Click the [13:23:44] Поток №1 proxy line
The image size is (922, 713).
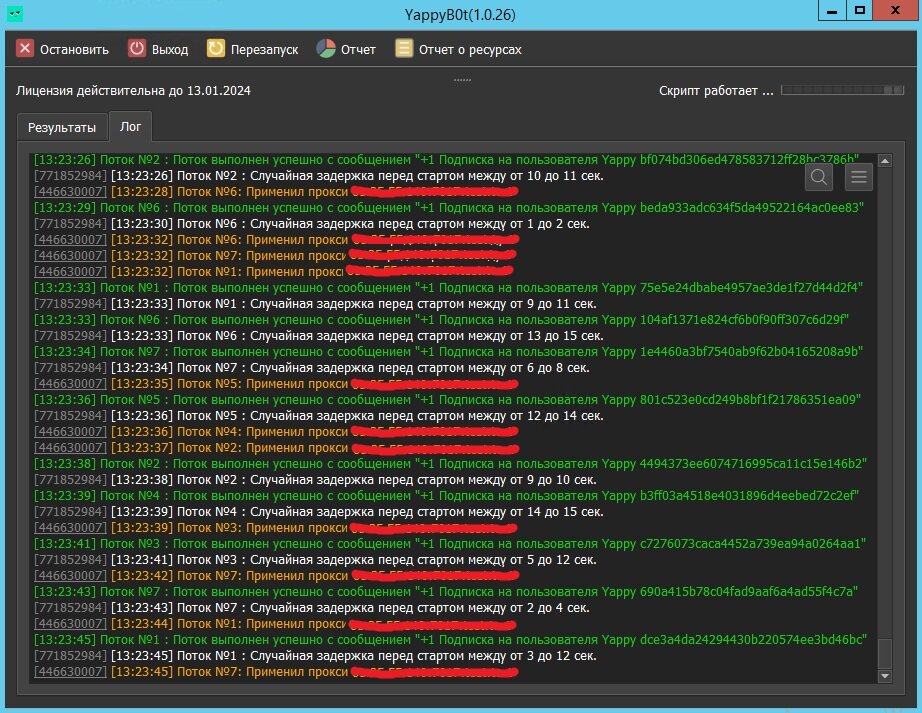[x=275, y=624]
